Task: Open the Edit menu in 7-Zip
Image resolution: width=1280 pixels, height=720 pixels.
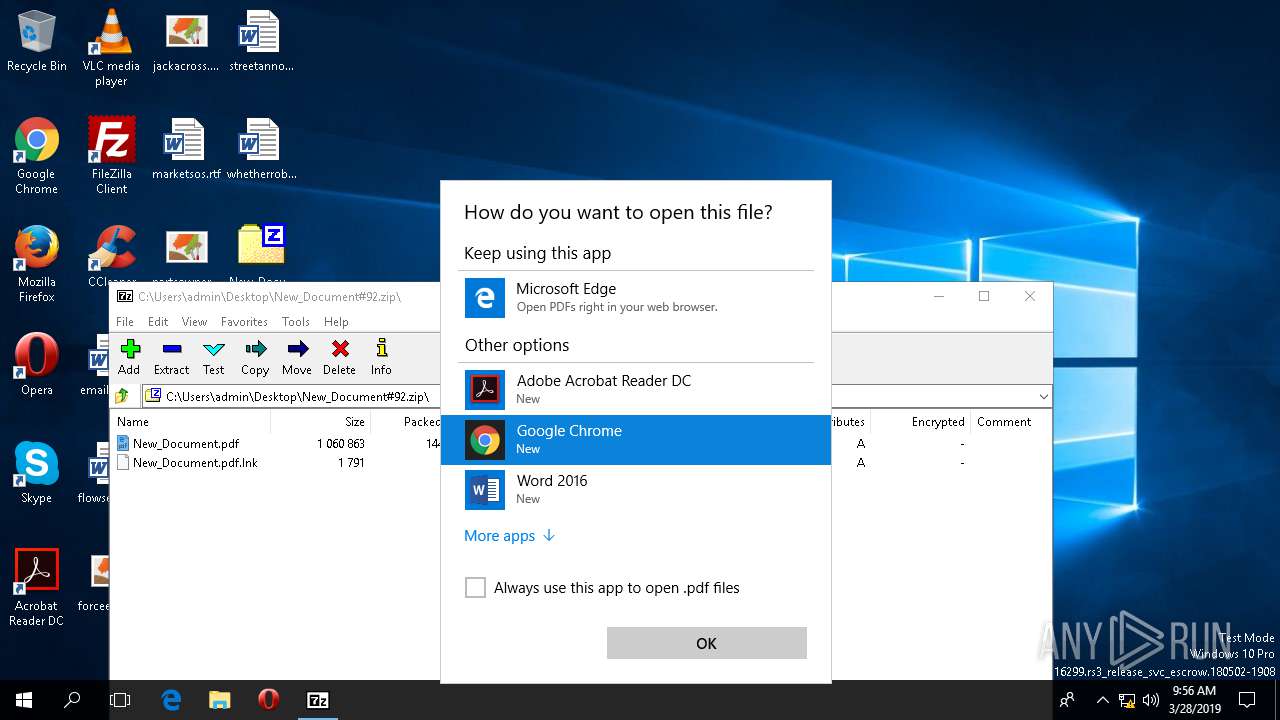Action: coord(158,322)
